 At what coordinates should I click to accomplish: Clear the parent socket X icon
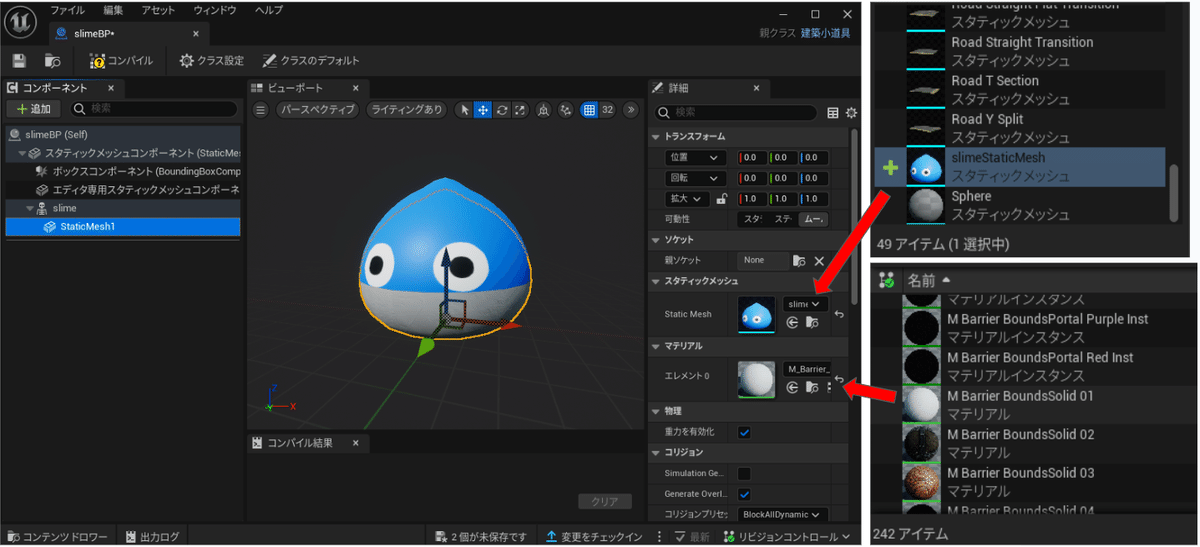(x=817, y=261)
